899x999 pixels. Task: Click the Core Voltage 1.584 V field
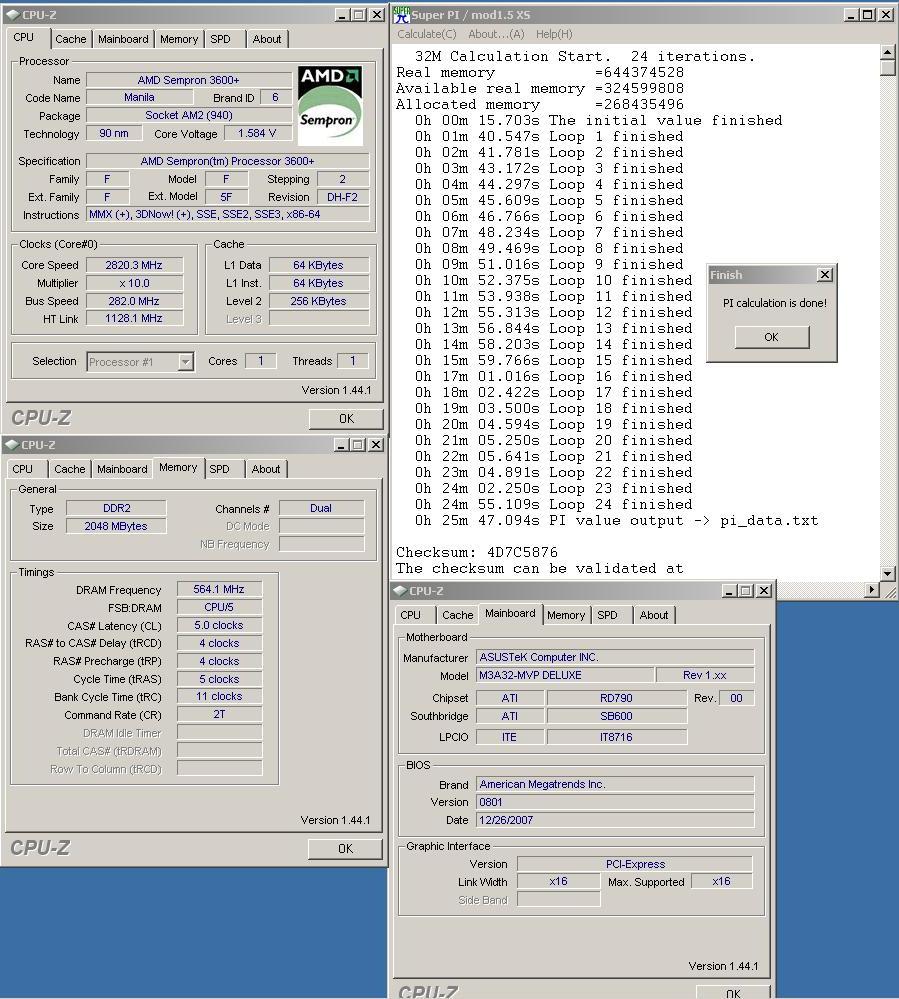tap(257, 133)
